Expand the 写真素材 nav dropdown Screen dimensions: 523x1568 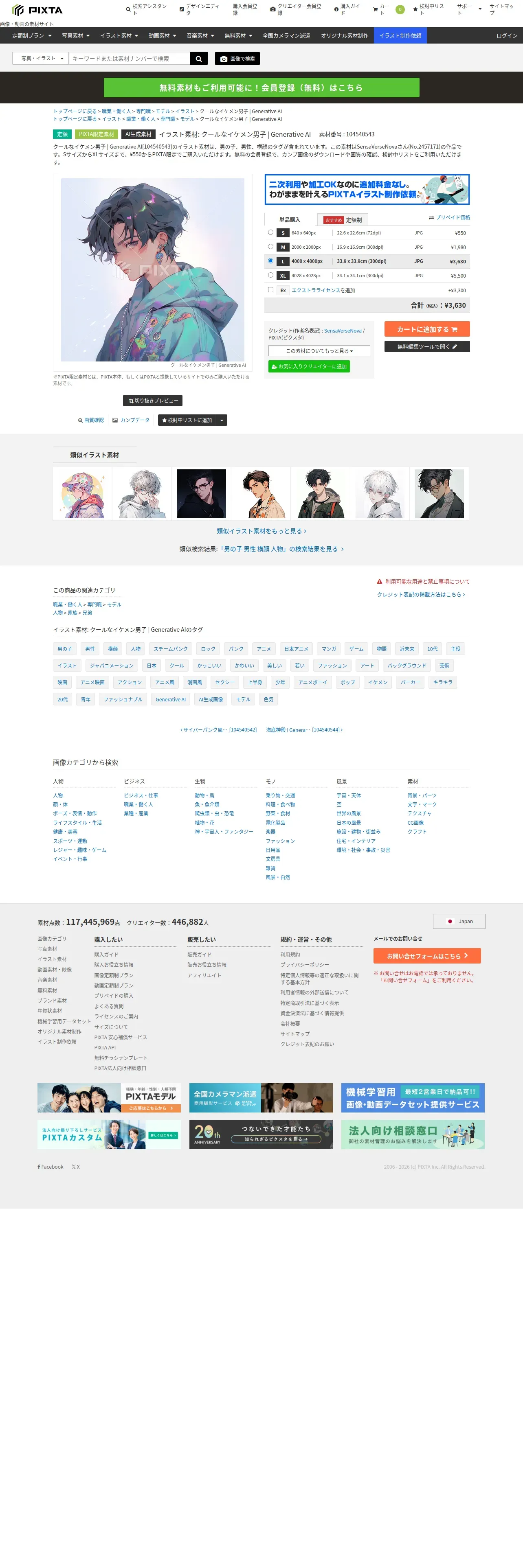click(x=75, y=36)
